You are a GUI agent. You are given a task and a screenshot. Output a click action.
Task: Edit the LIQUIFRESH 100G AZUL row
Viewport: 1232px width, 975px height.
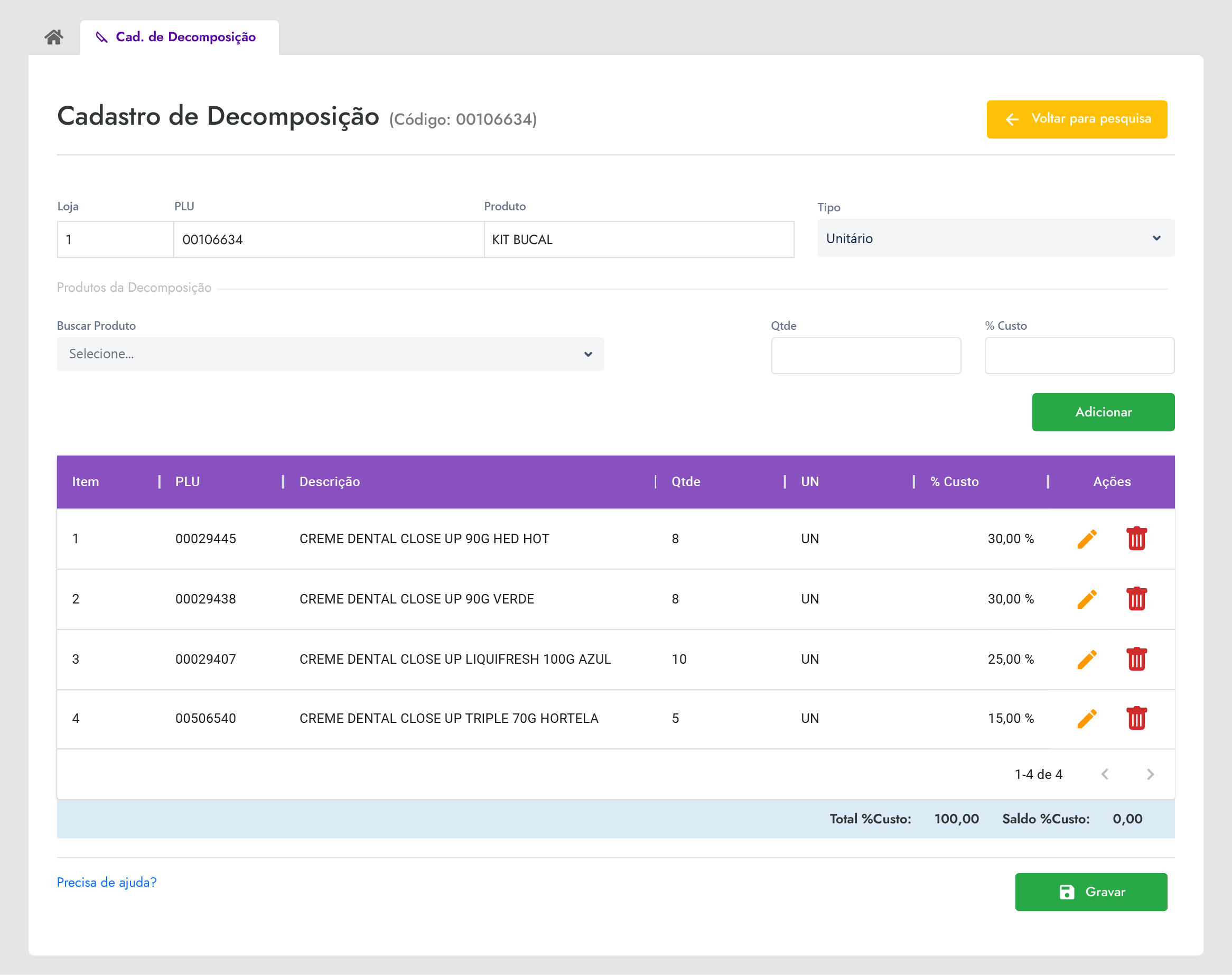1087,660
